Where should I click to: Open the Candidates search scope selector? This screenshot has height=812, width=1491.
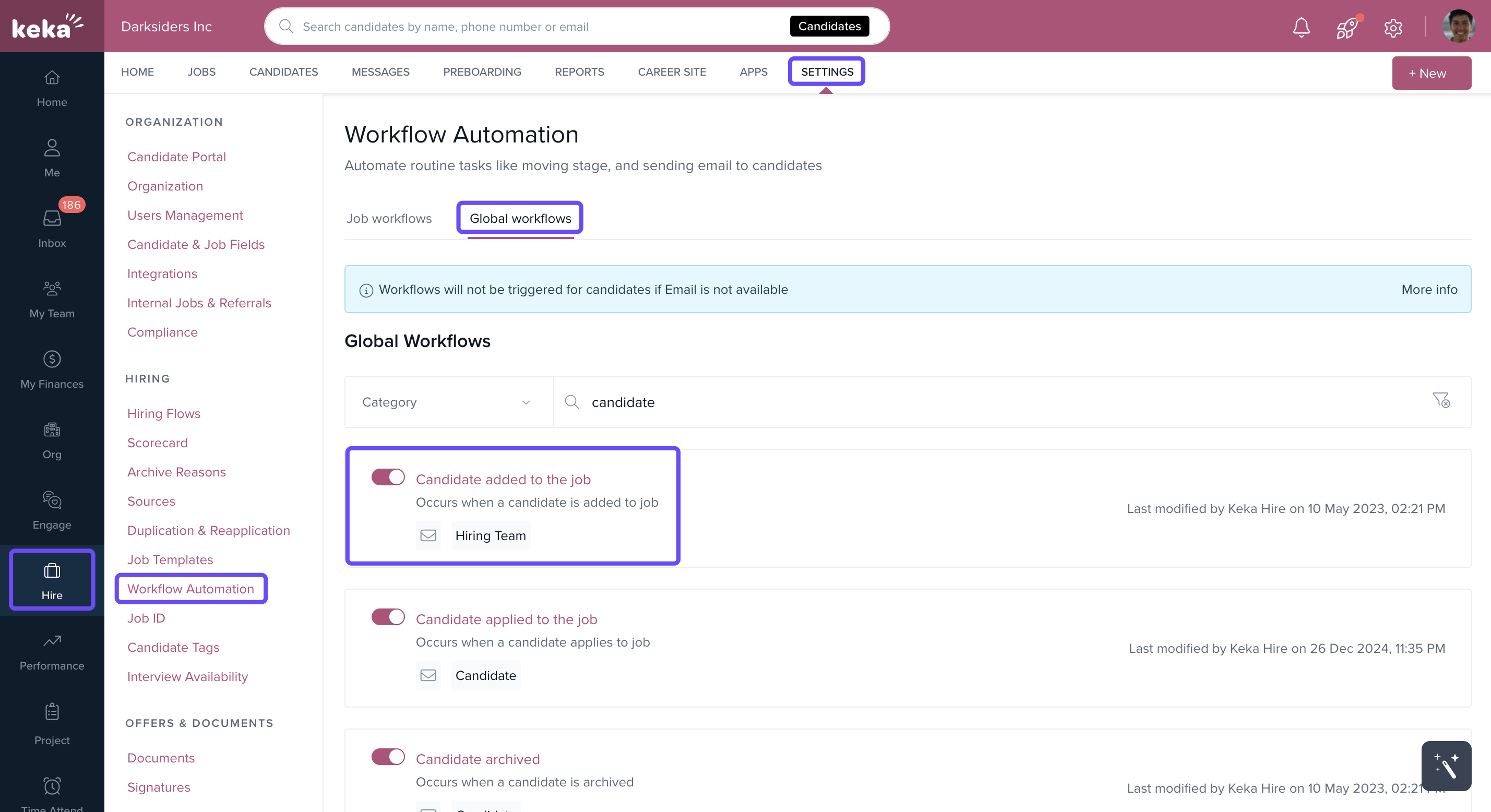829,26
